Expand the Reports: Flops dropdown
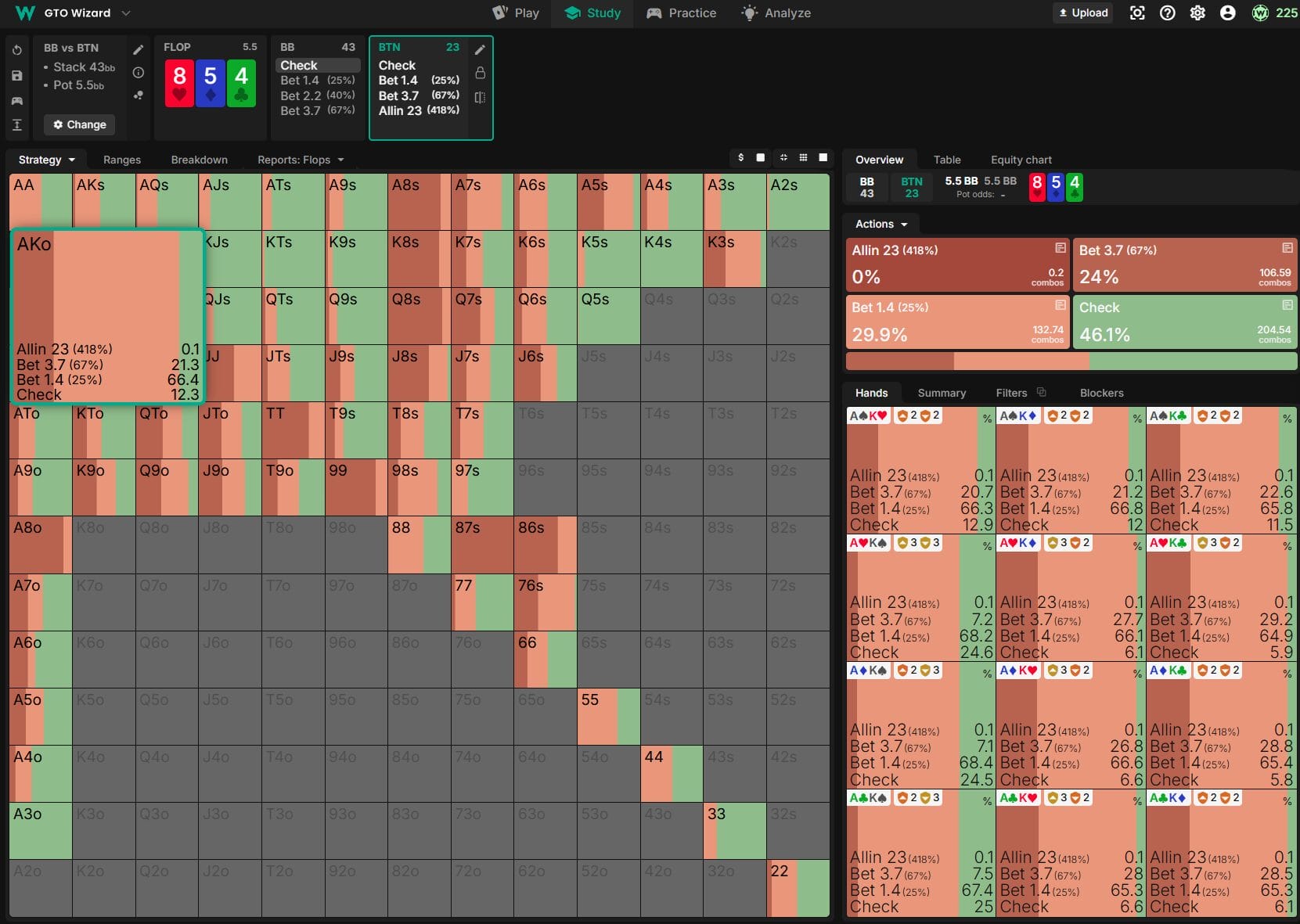 click(x=301, y=160)
